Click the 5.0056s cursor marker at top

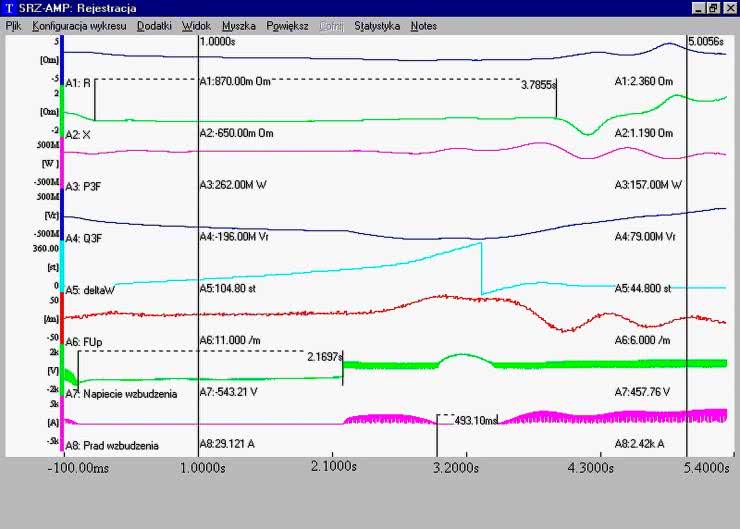click(x=705, y=42)
